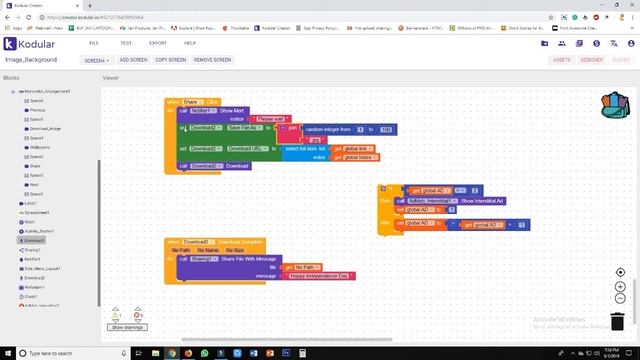640x360 pixels.
Task: Click the taskbar search box
Action: [73, 353]
